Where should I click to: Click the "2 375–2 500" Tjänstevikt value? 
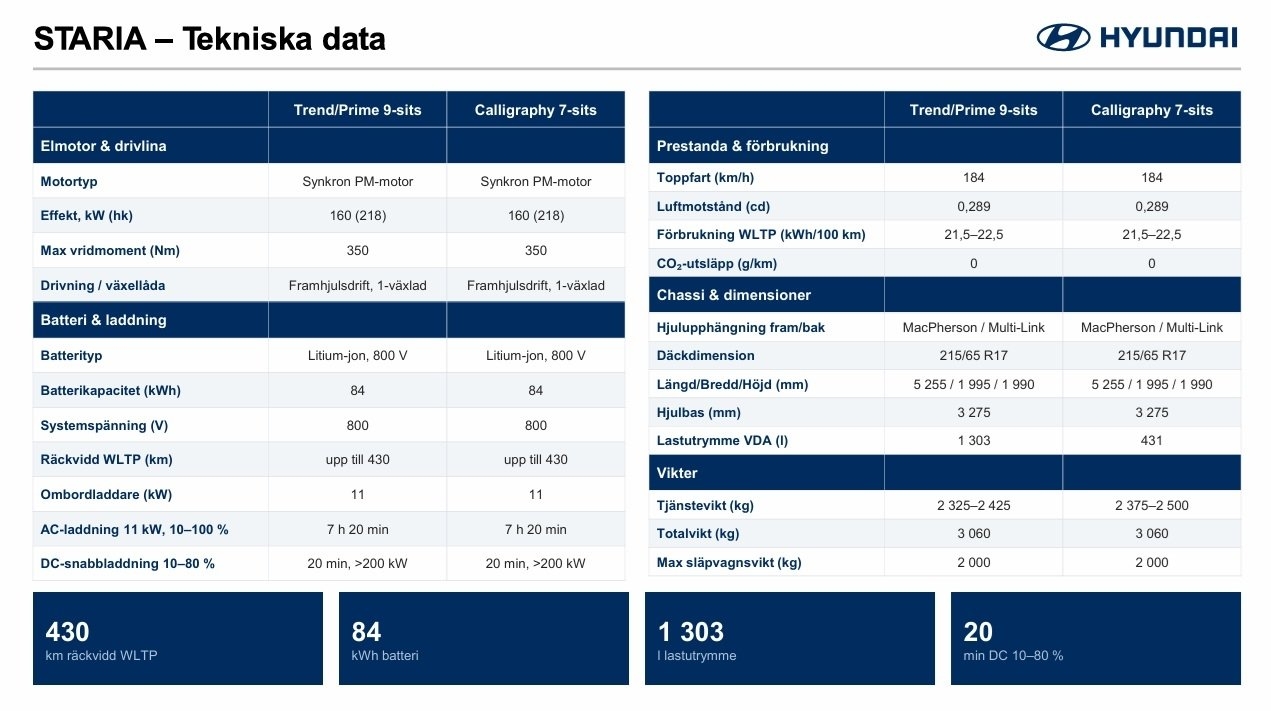1152,505
